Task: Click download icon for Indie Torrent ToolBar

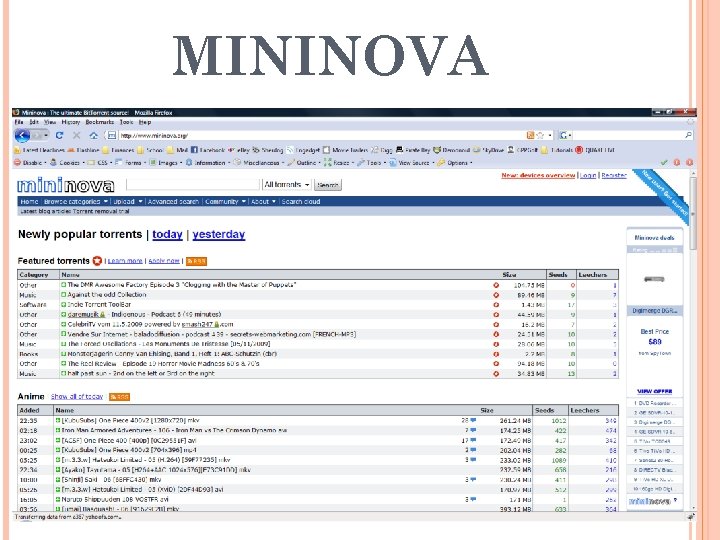Action: (64, 304)
